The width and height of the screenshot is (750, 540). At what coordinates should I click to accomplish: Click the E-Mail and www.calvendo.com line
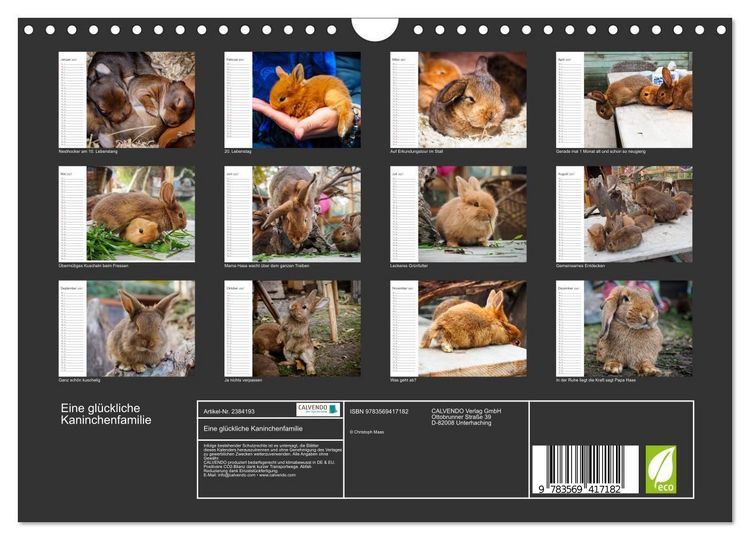tap(249, 475)
